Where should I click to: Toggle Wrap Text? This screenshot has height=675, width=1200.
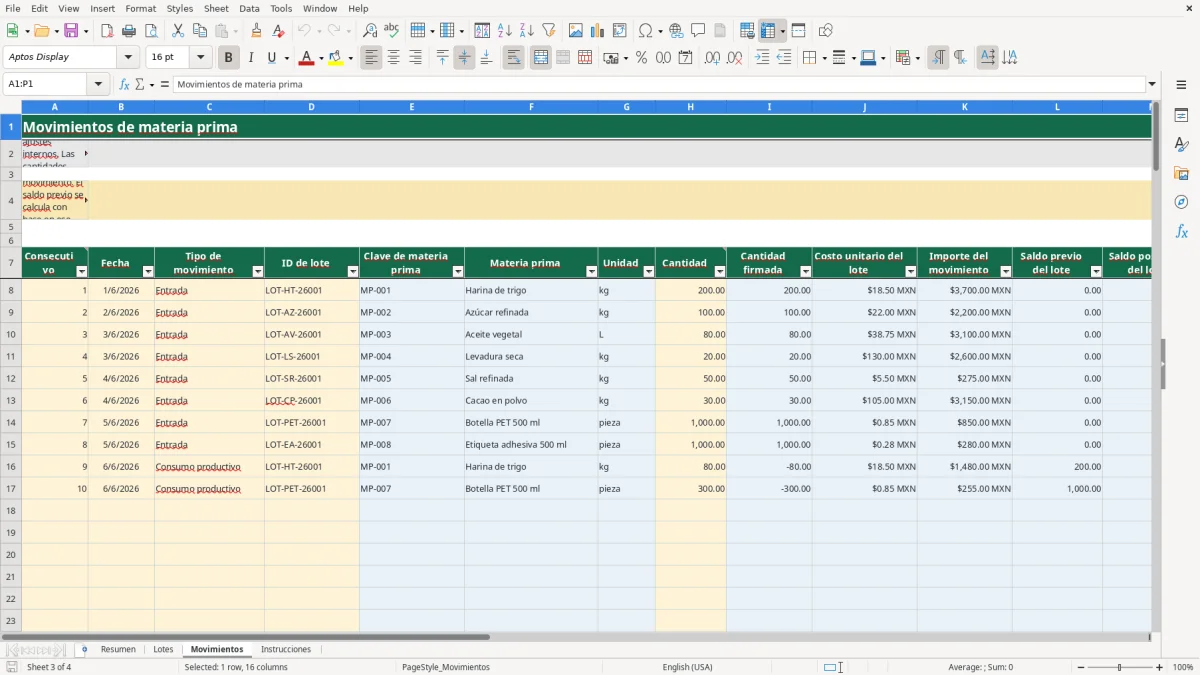pos(514,58)
